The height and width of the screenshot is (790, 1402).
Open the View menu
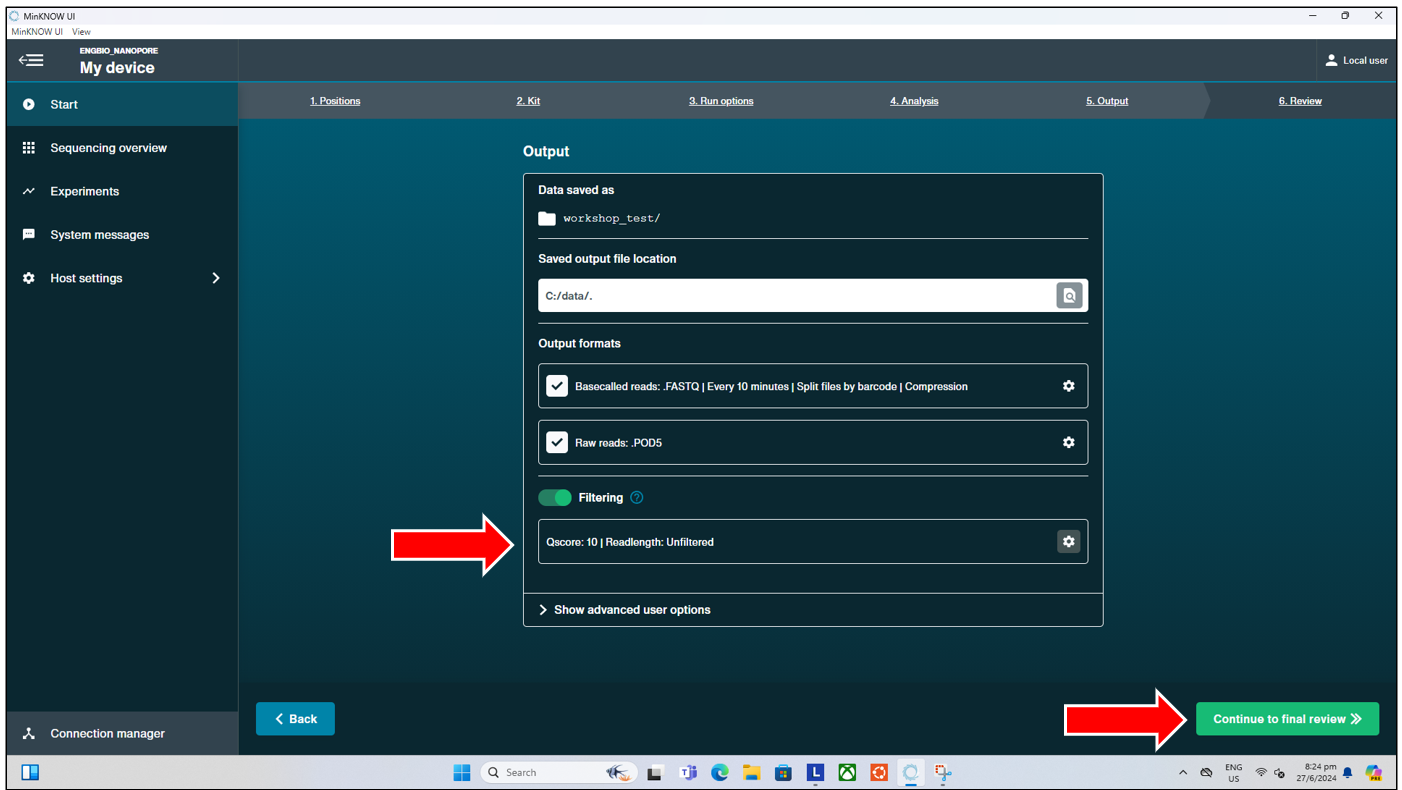click(x=81, y=32)
